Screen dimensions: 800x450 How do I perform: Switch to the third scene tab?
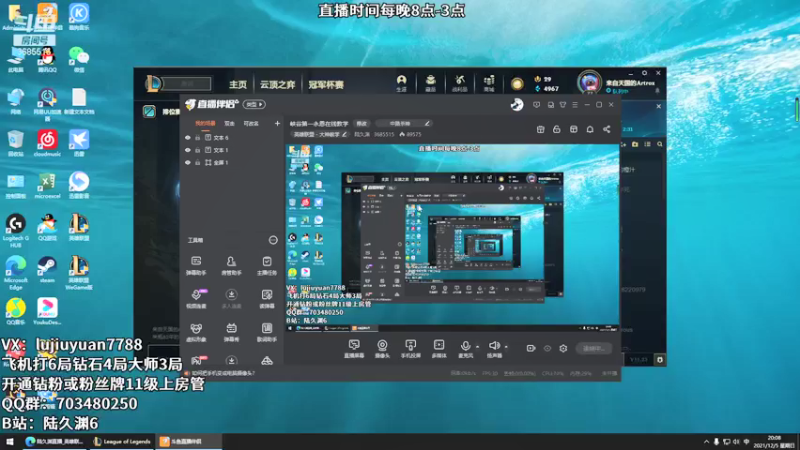[251, 123]
